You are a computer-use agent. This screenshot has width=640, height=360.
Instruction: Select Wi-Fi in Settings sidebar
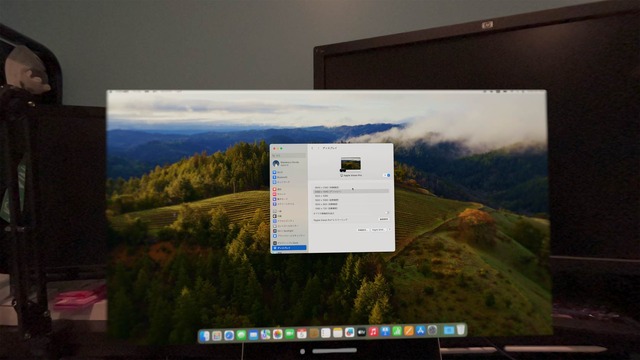coord(289,172)
